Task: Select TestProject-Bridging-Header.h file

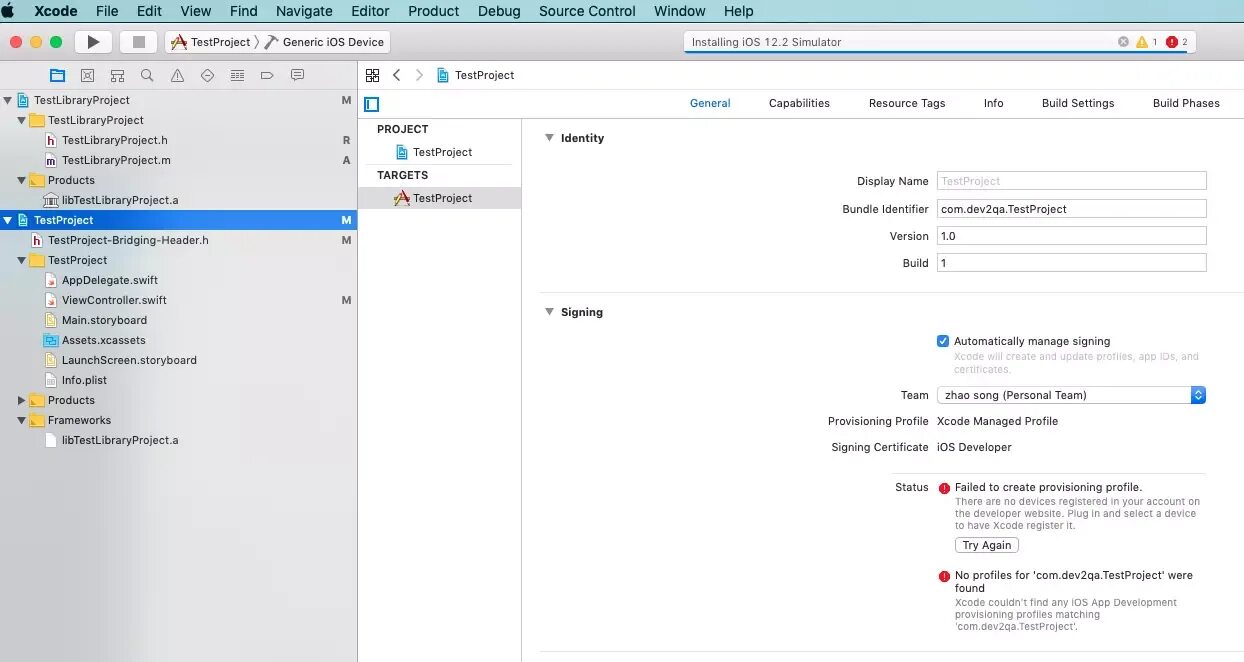Action: coord(128,240)
